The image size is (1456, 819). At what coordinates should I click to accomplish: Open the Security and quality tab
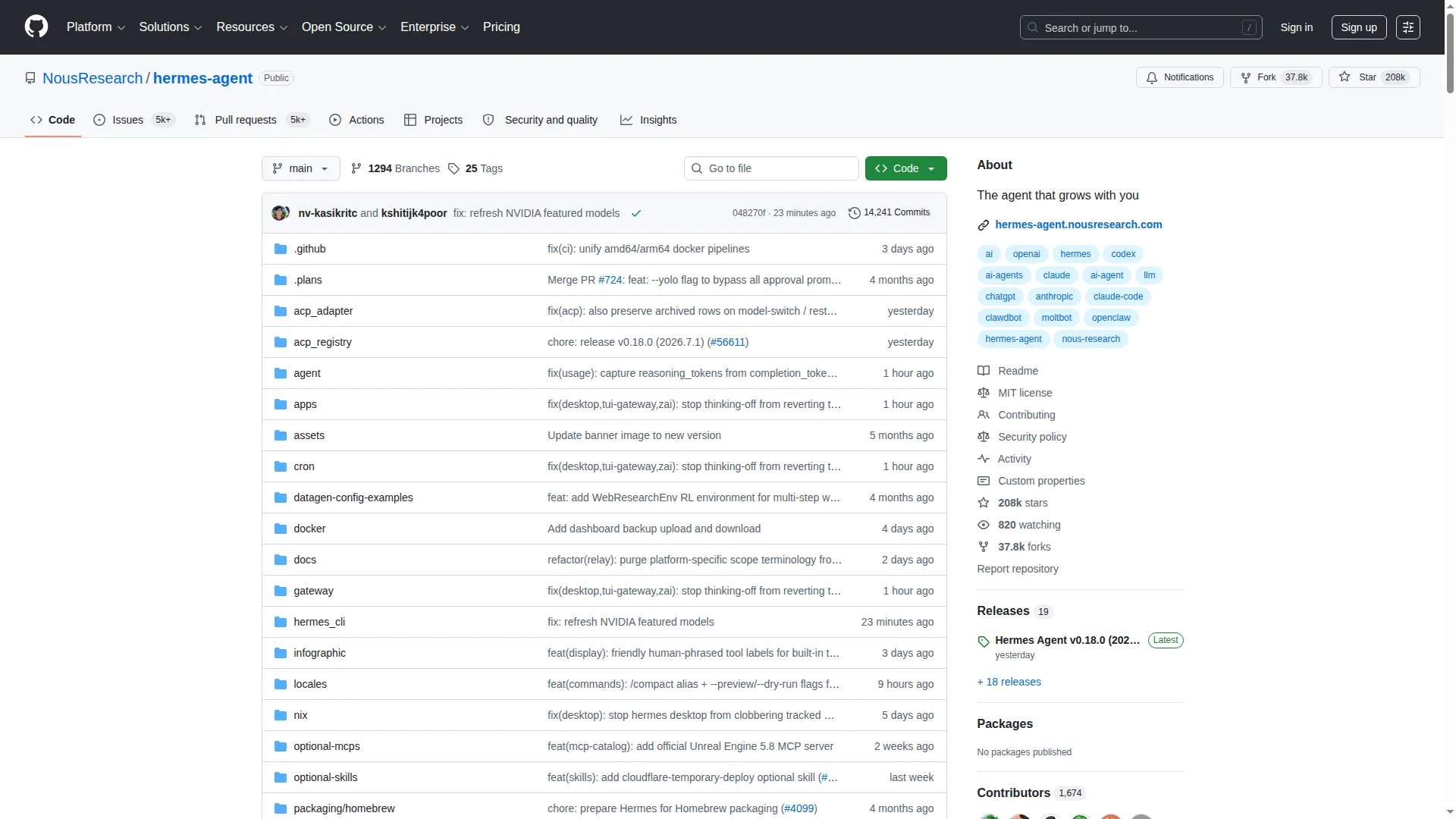coord(540,120)
